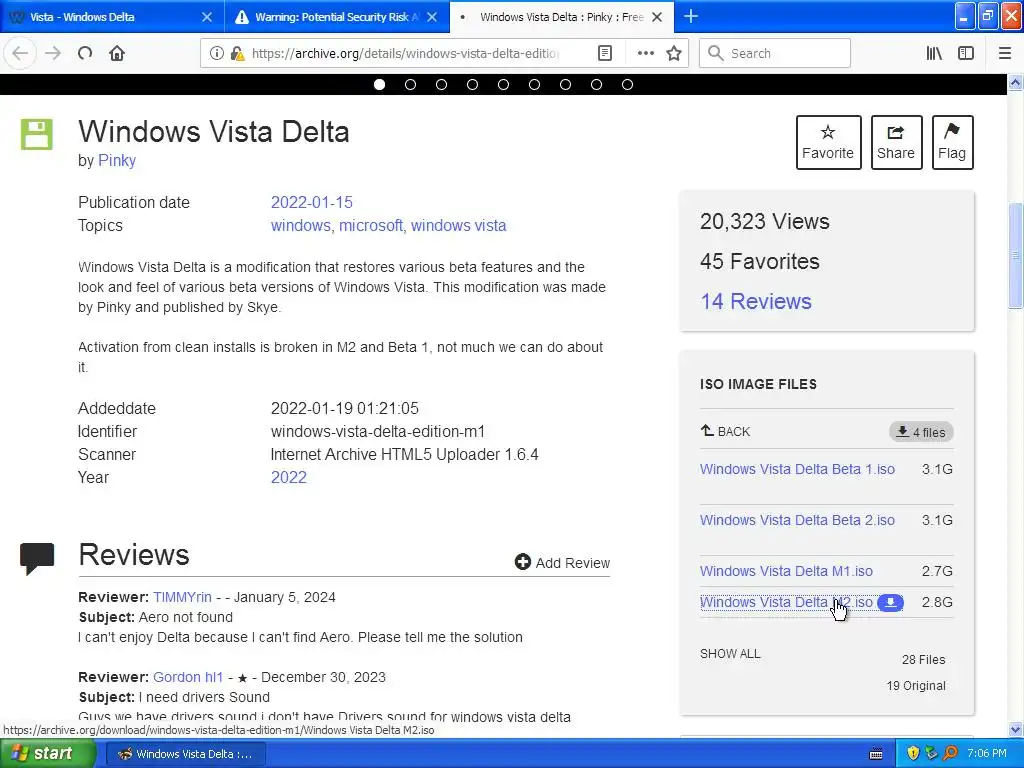Select the eighth carousel dot
The image size is (1024, 768).
[x=596, y=84]
